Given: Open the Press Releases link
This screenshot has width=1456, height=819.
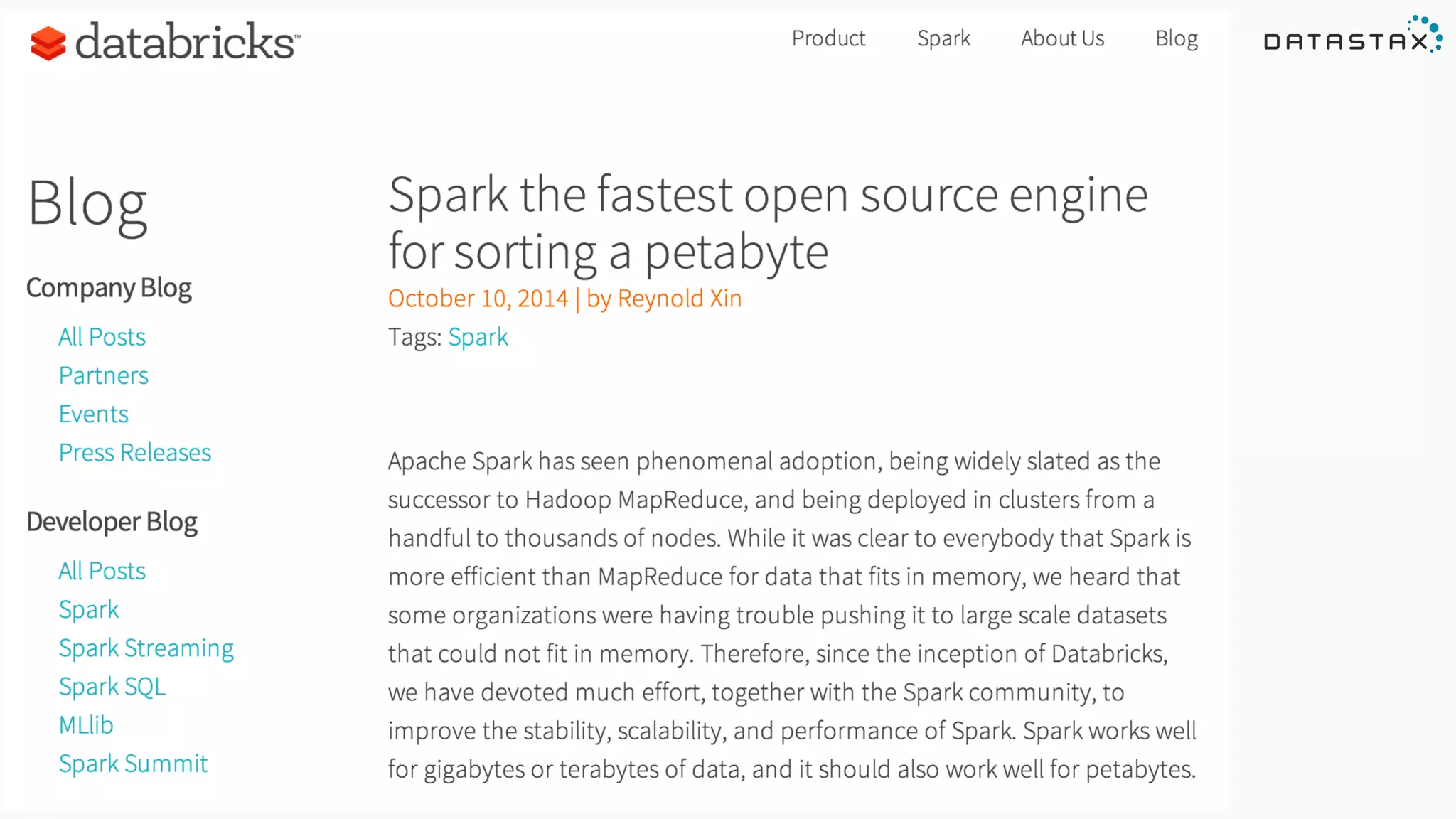Looking at the screenshot, I should pyautogui.click(x=135, y=452).
